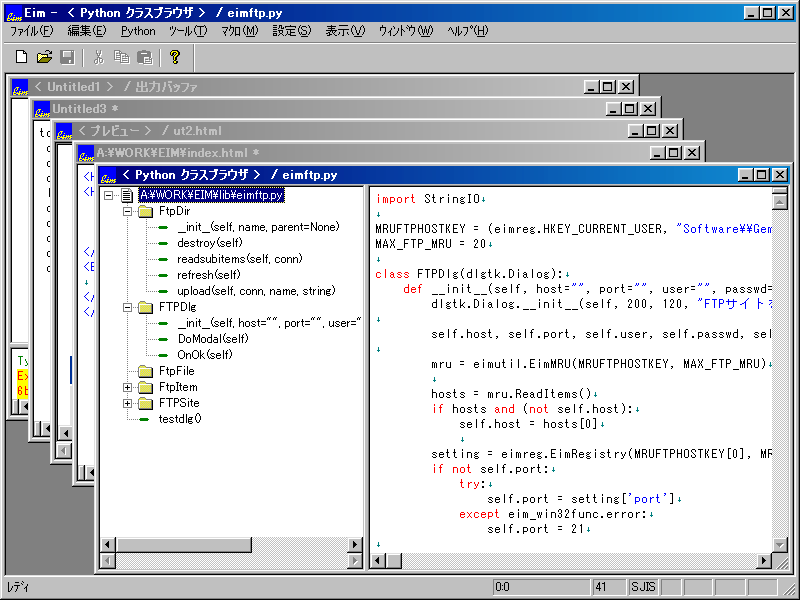Click the tree pane horizontal scrollbar thumb
800x600 pixels.
pos(184,545)
